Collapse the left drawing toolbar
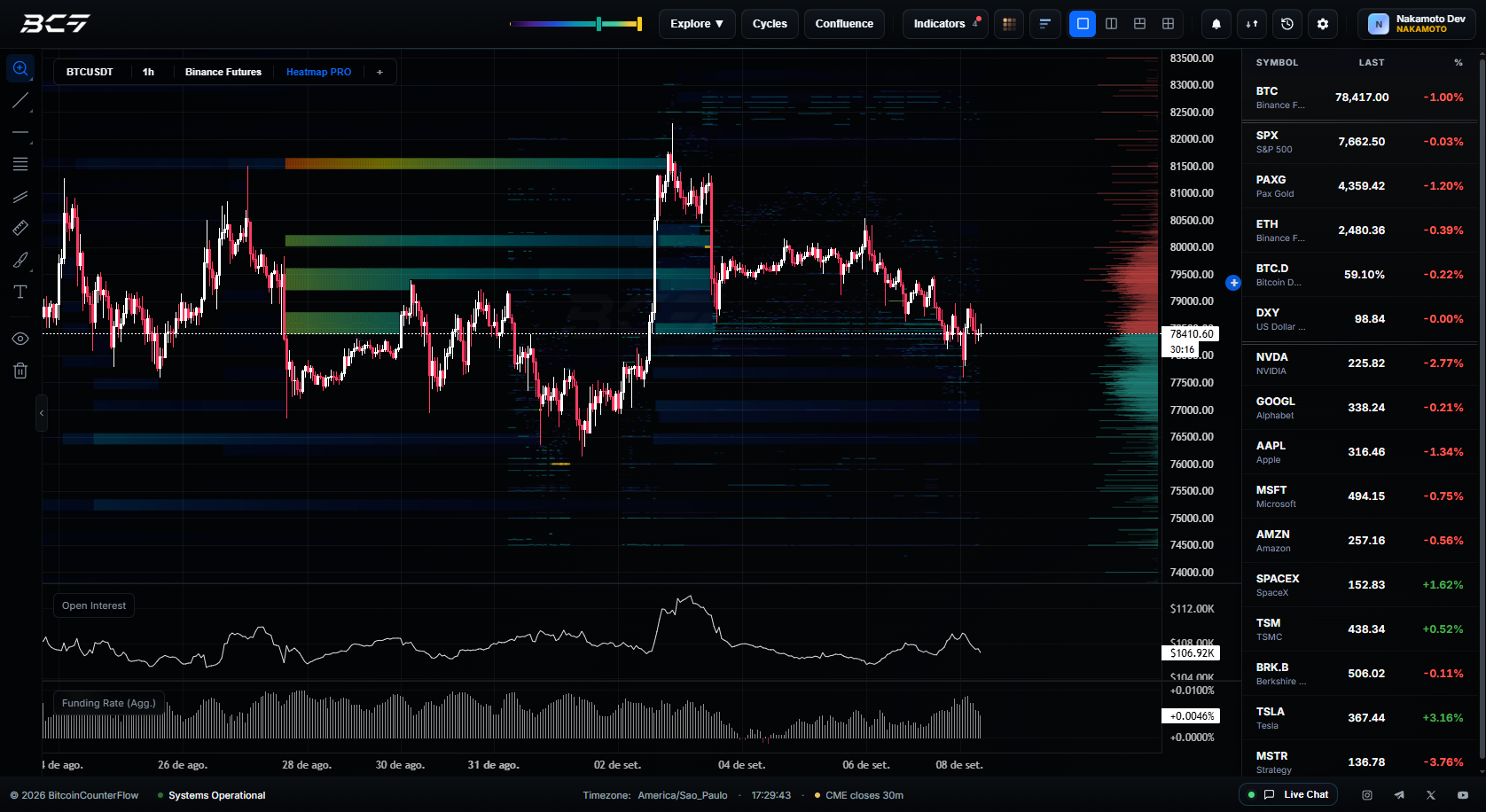 tap(42, 413)
